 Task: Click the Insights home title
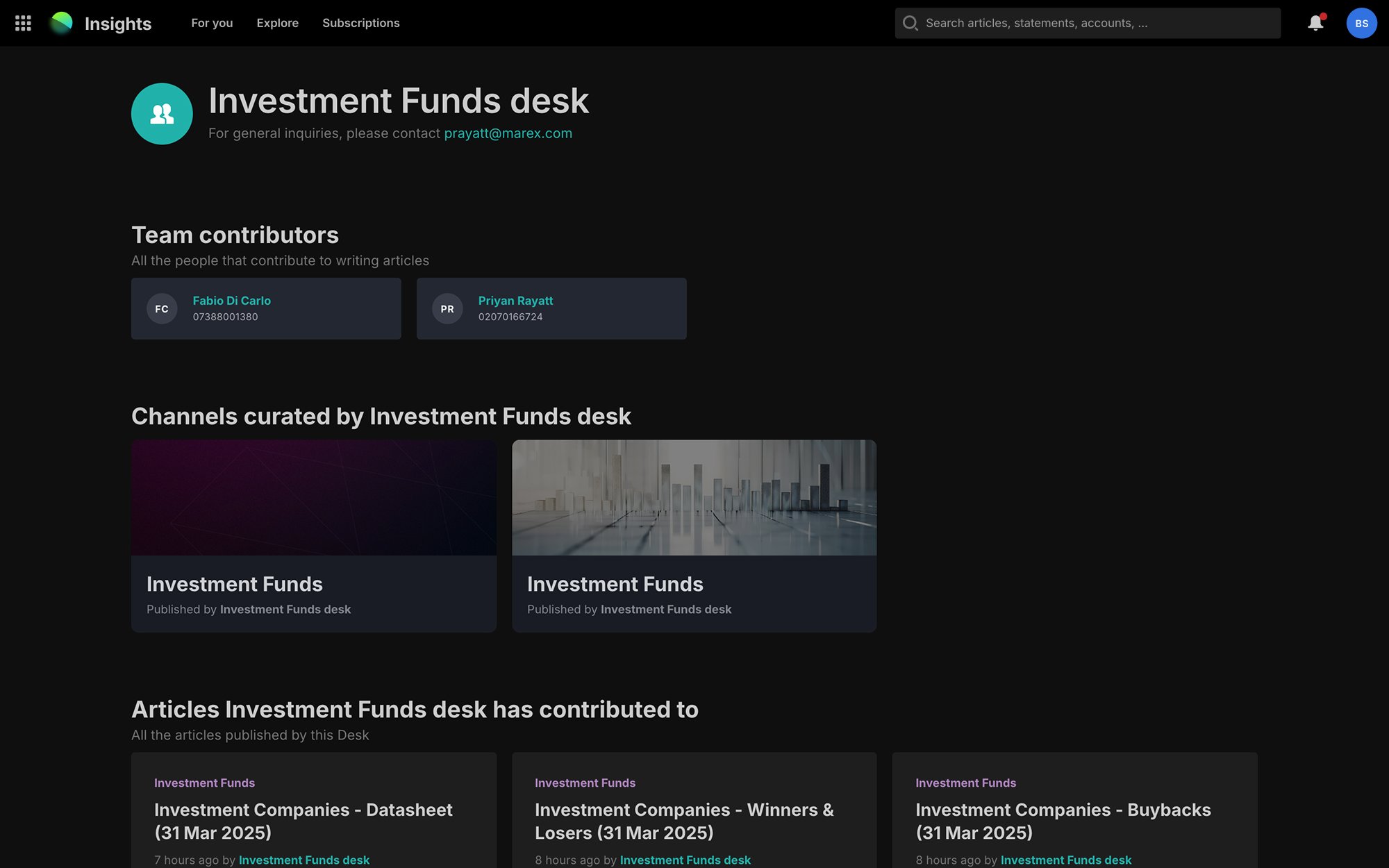tap(118, 24)
